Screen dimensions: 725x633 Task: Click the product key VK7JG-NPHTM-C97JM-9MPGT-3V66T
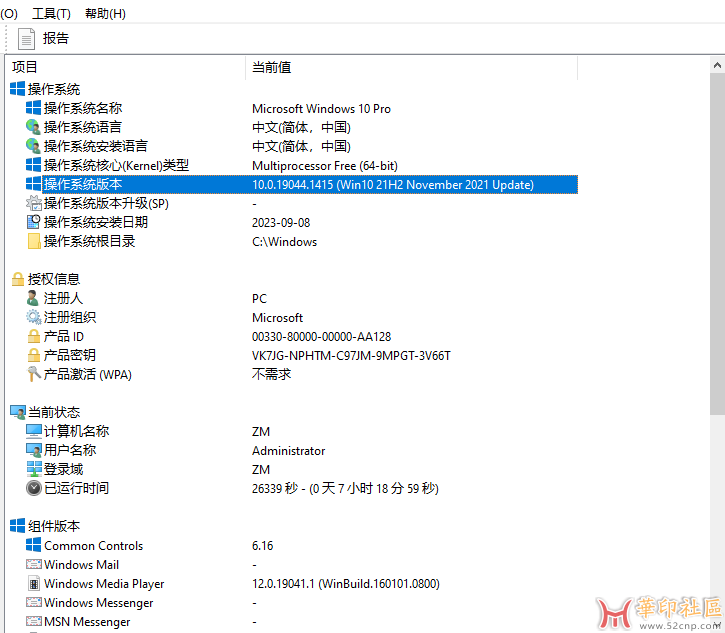pos(351,356)
